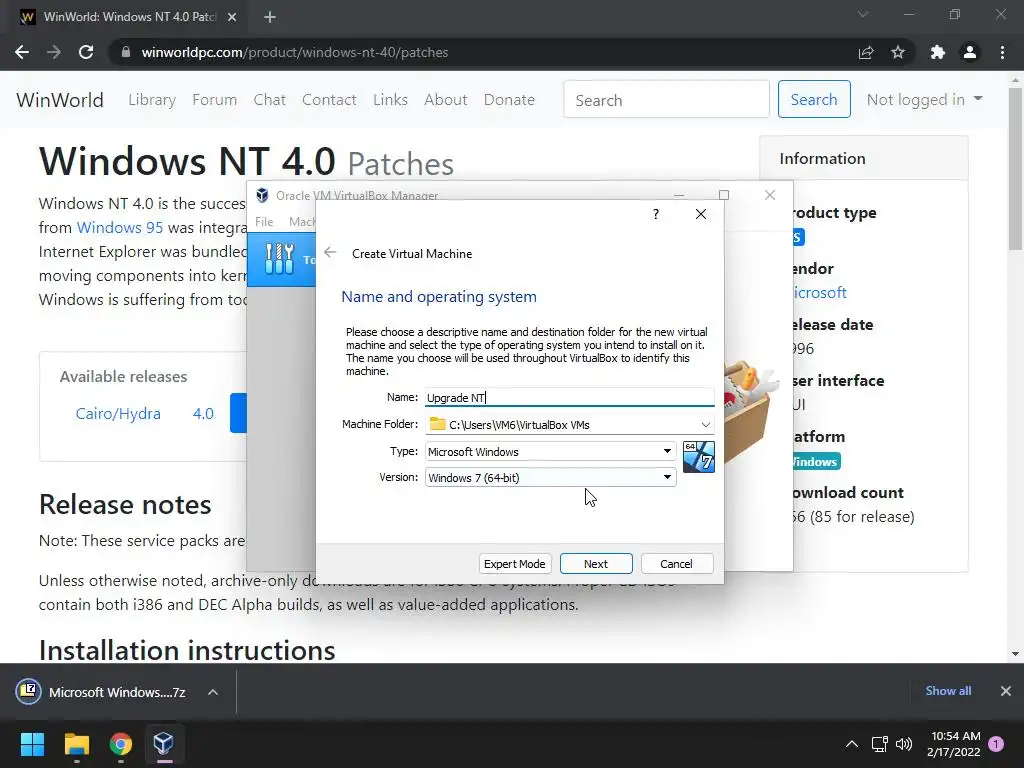Click the taskbar clock showing 10:54 AM
The image size is (1024, 768).
[x=953, y=744]
